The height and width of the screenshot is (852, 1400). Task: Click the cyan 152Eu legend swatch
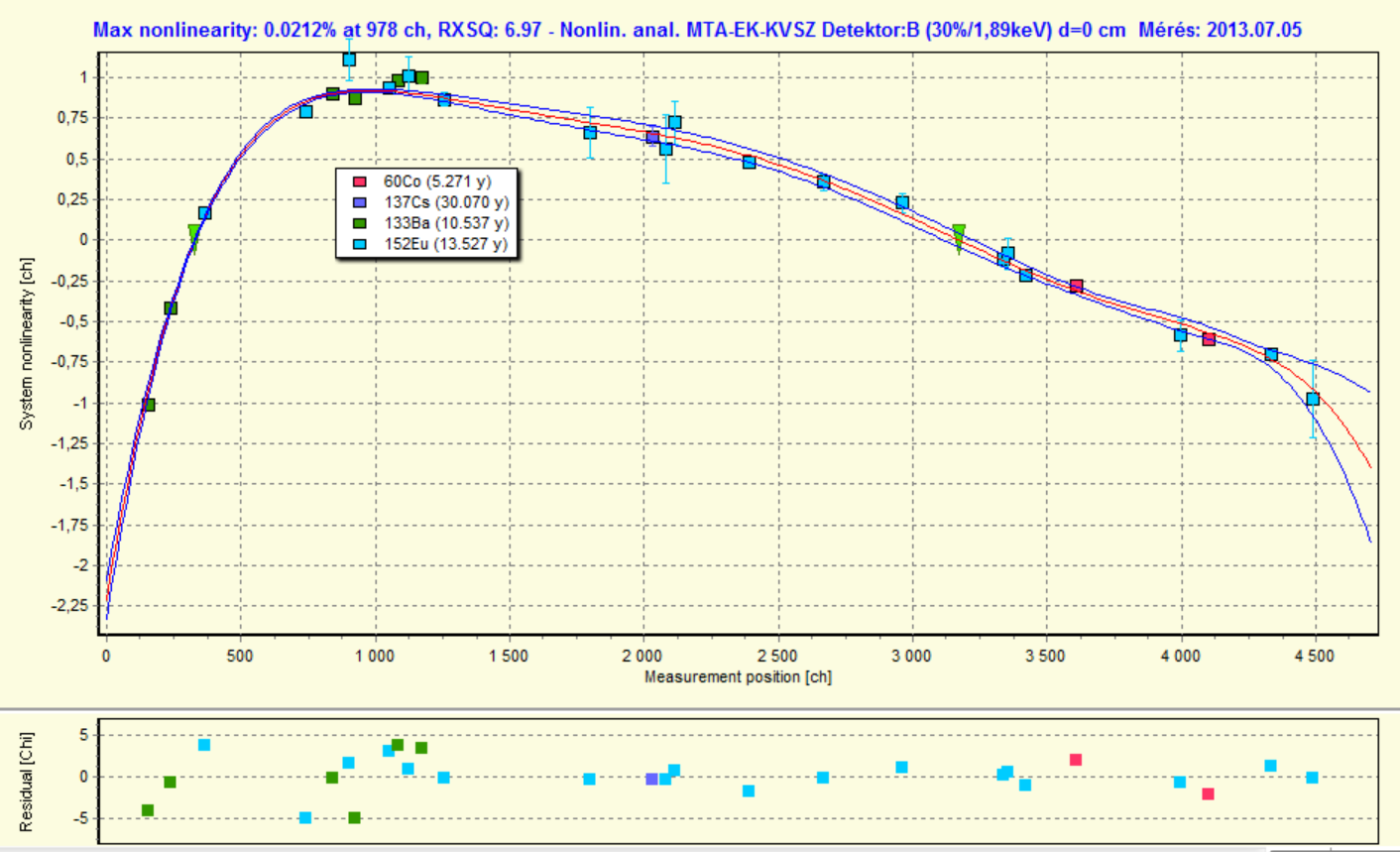point(361,244)
